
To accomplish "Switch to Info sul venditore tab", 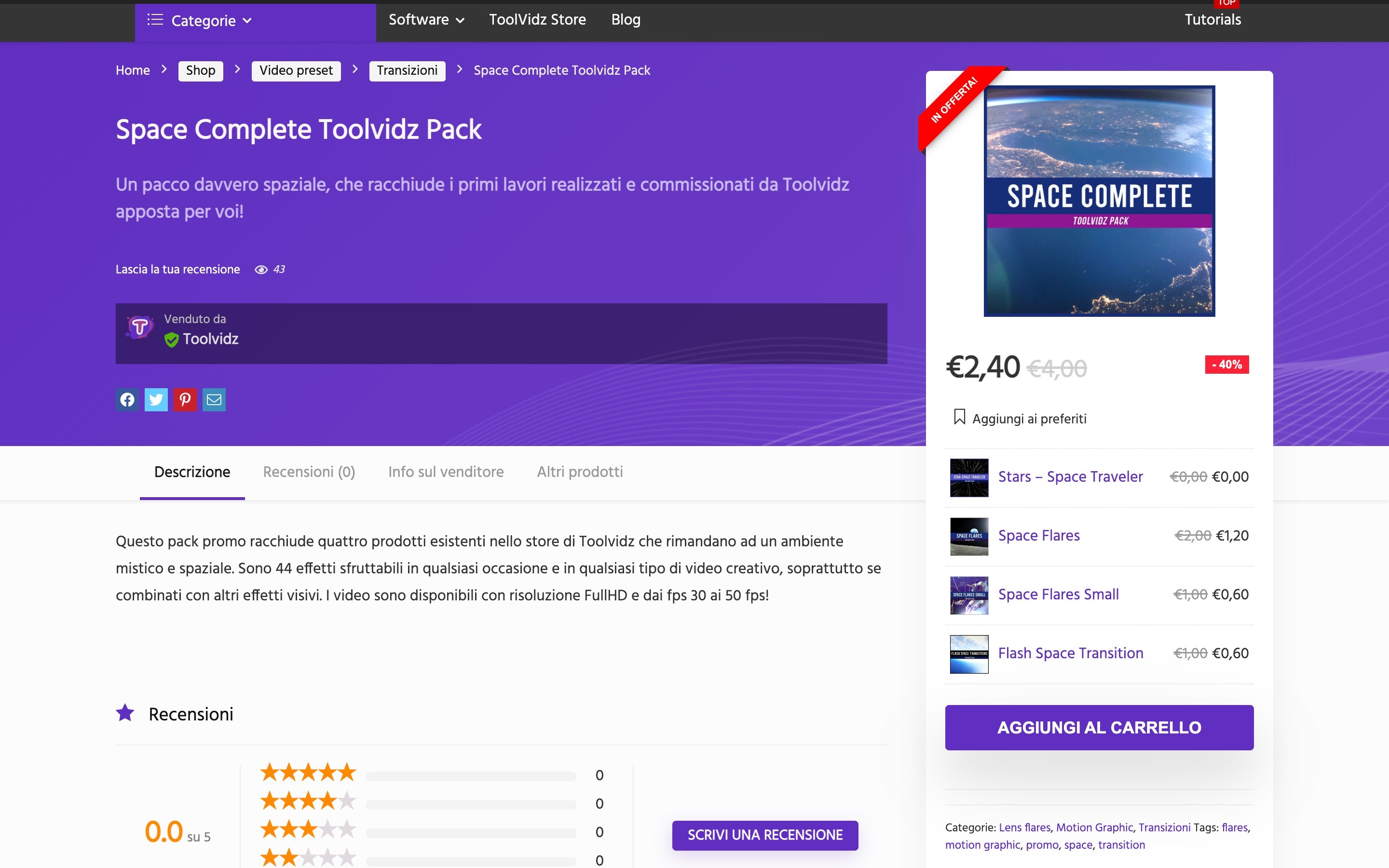I will tap(446, 472).
